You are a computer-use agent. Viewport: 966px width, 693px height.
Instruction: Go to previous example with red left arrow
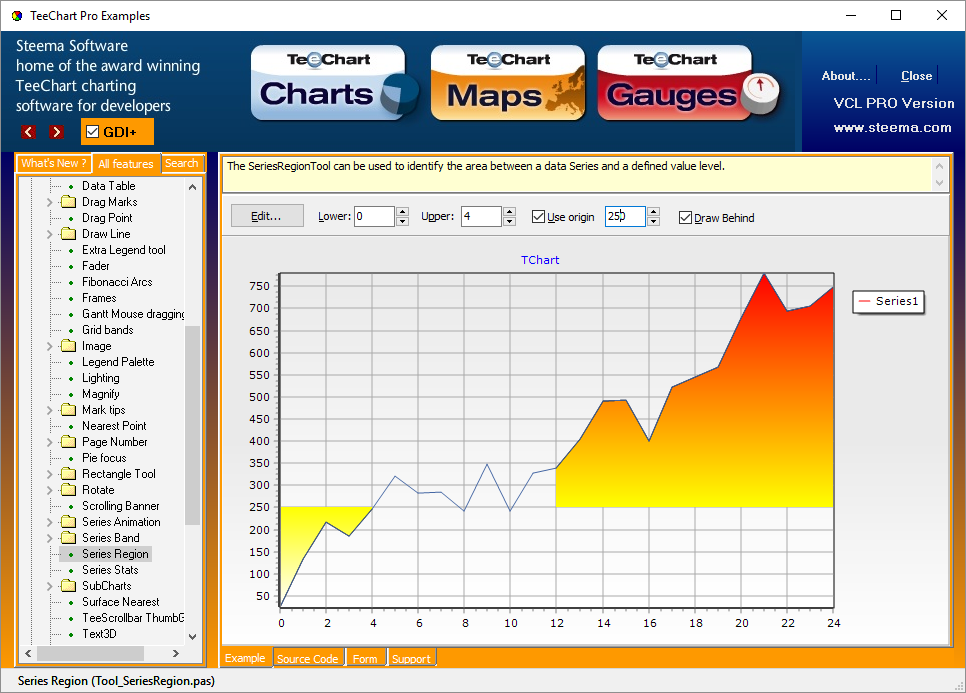tap(28, 132)
